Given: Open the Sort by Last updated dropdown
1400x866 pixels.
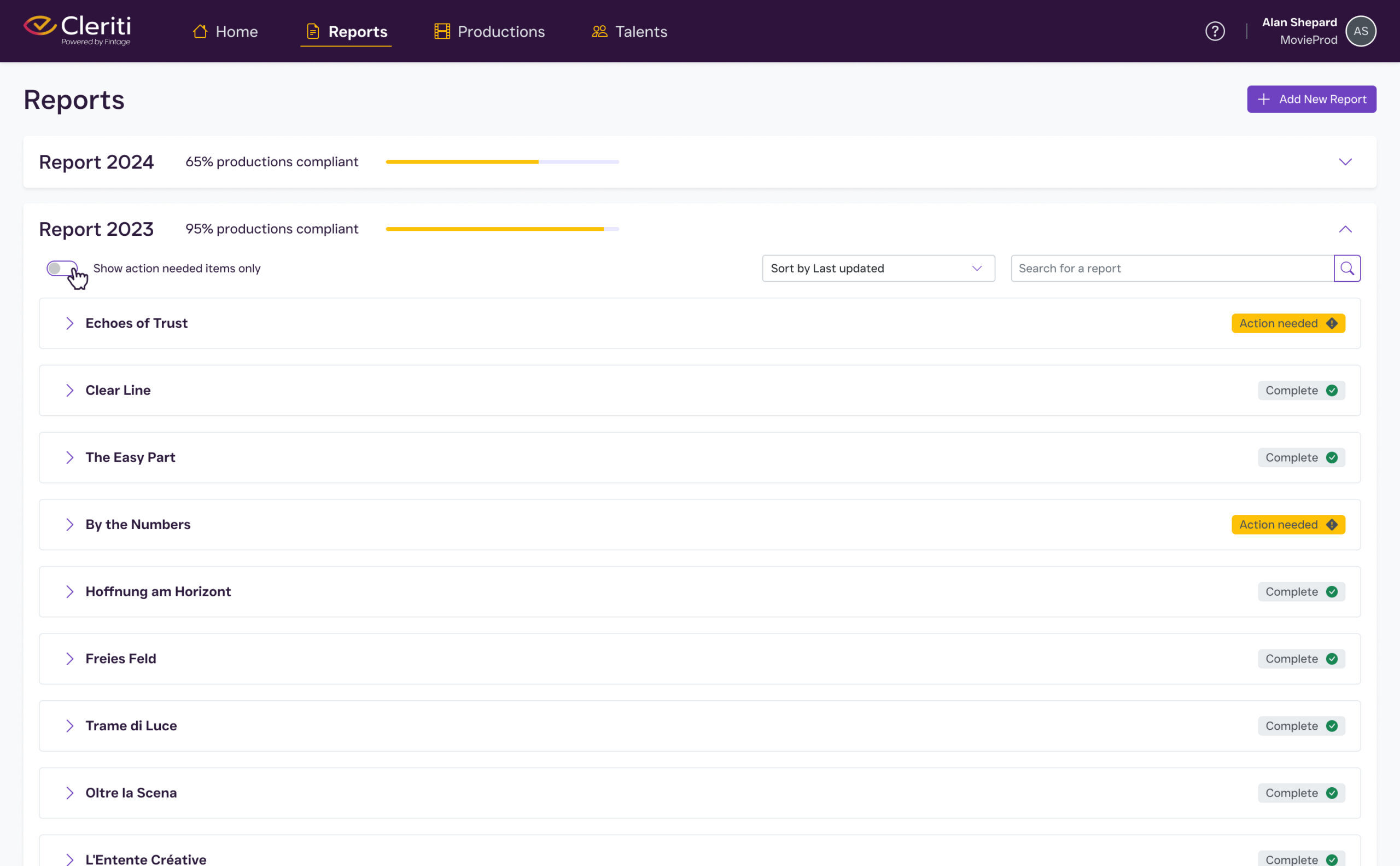Looking at the screenshot, I should tap(878, 268).
